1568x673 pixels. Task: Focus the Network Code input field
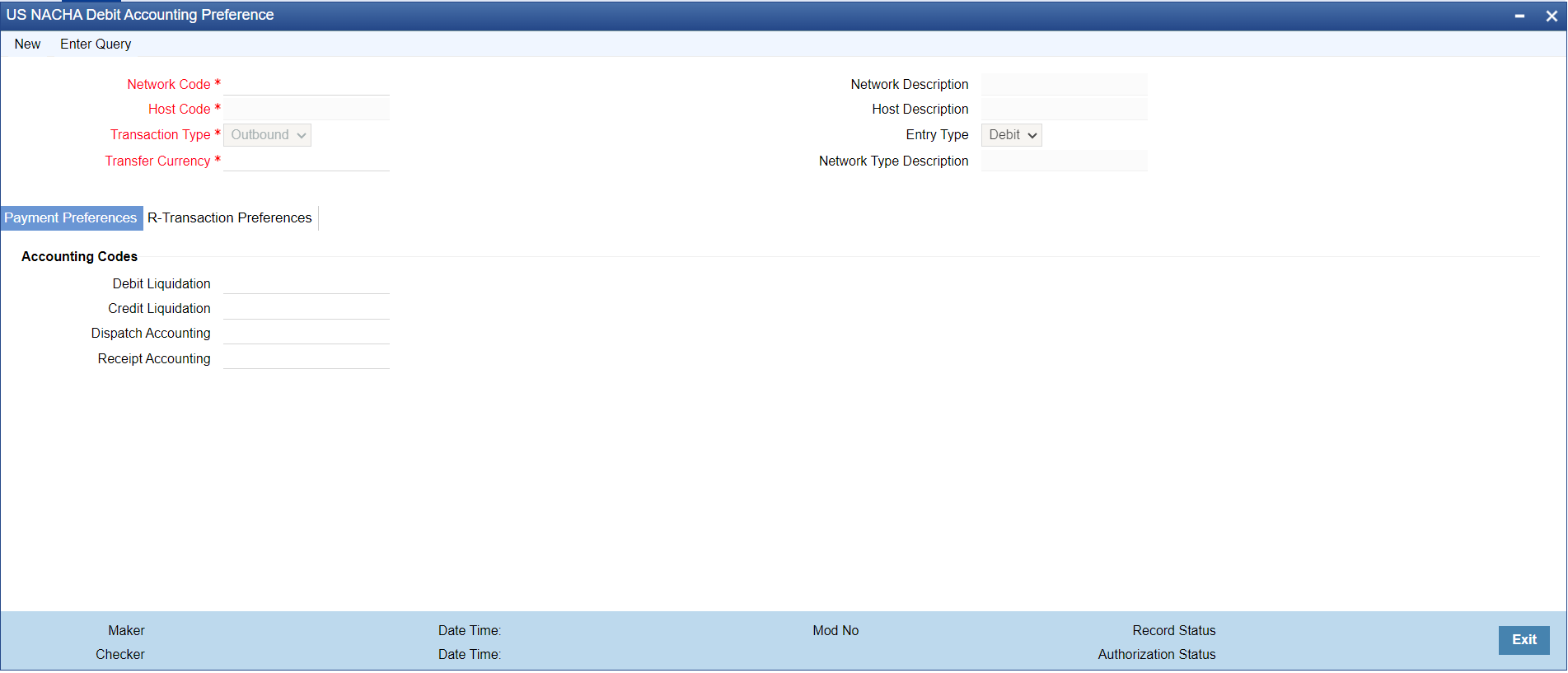[x=307, y=84]
